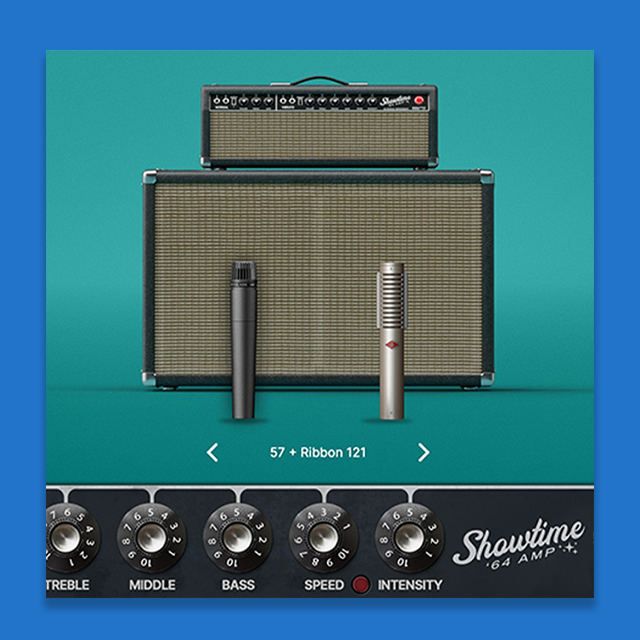Click the Showtime '64 Amp logo
The height and width of the screenshot is (640, 640).
coord(519,548)
